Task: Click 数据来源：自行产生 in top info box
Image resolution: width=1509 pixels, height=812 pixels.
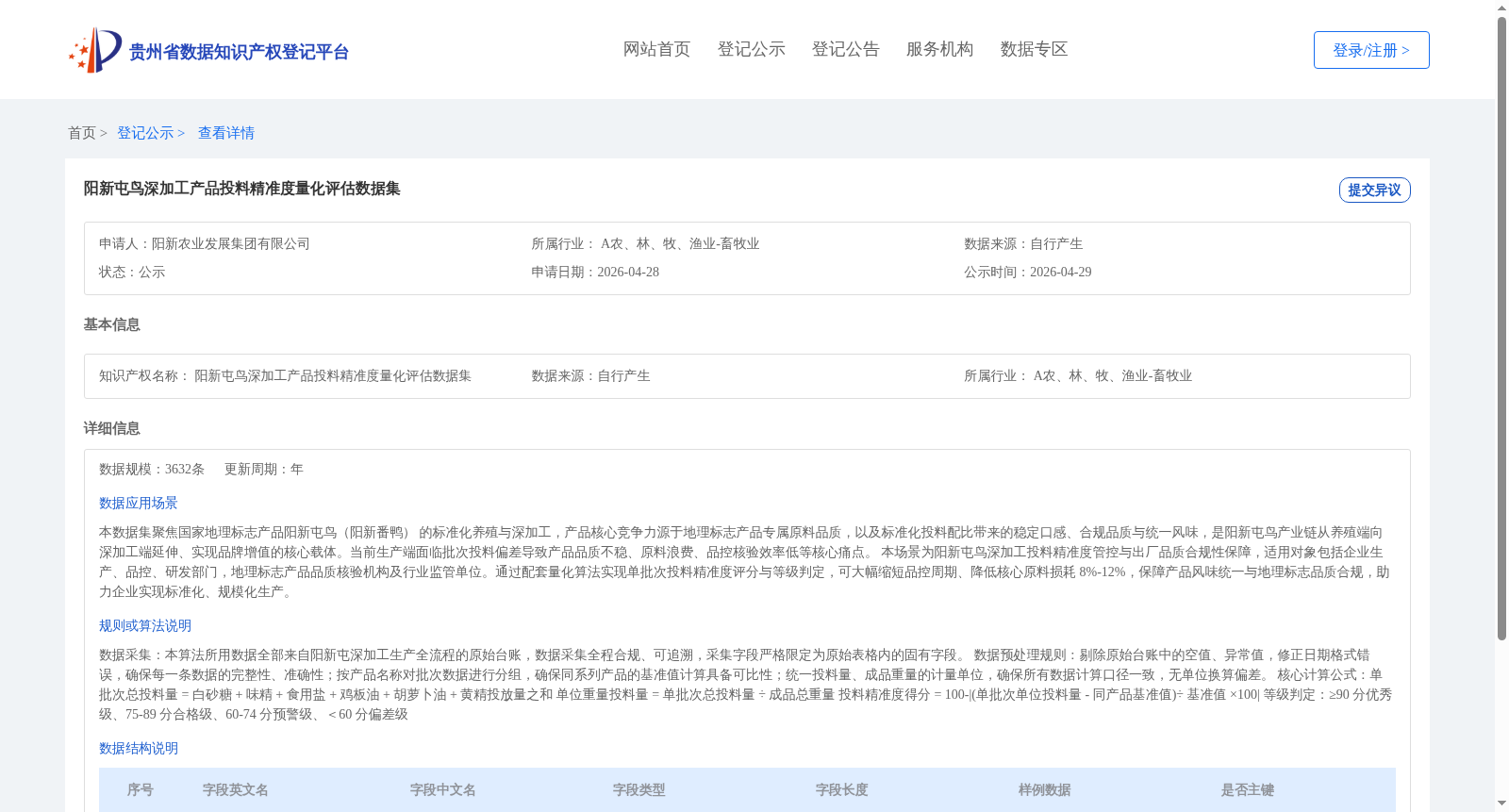Action: [x=1023, y=243]
